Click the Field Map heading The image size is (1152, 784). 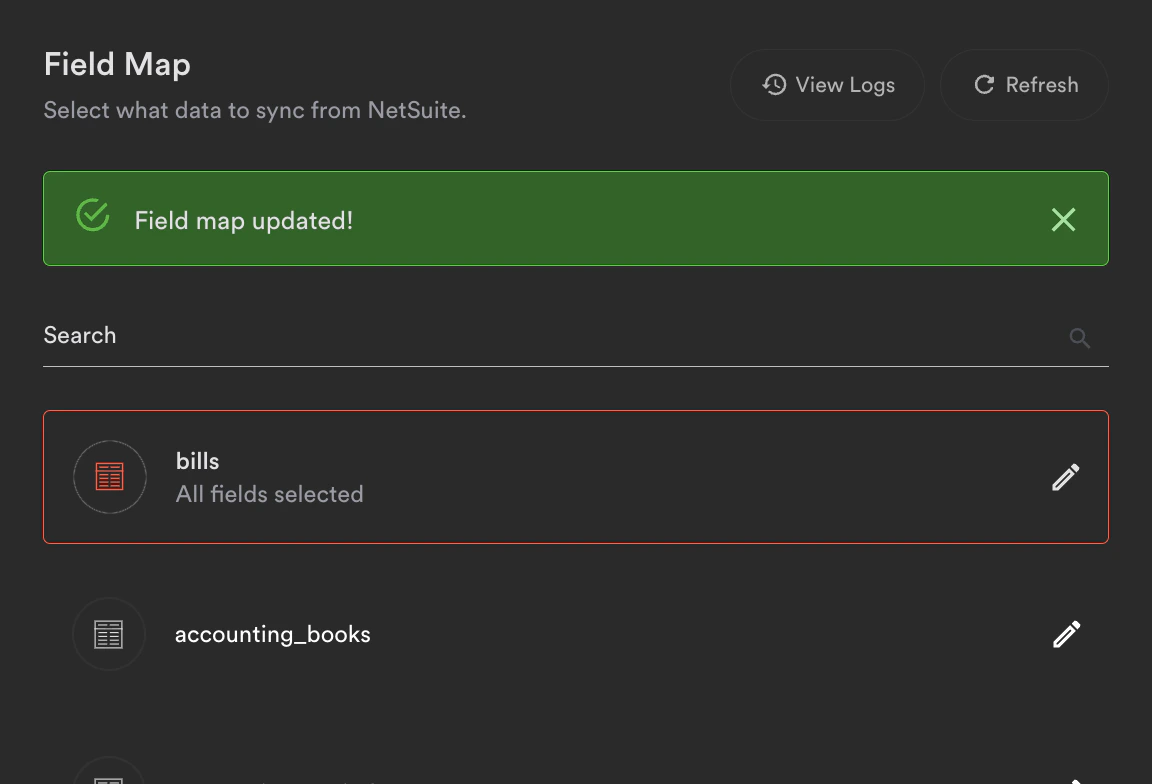coord(118,65)
